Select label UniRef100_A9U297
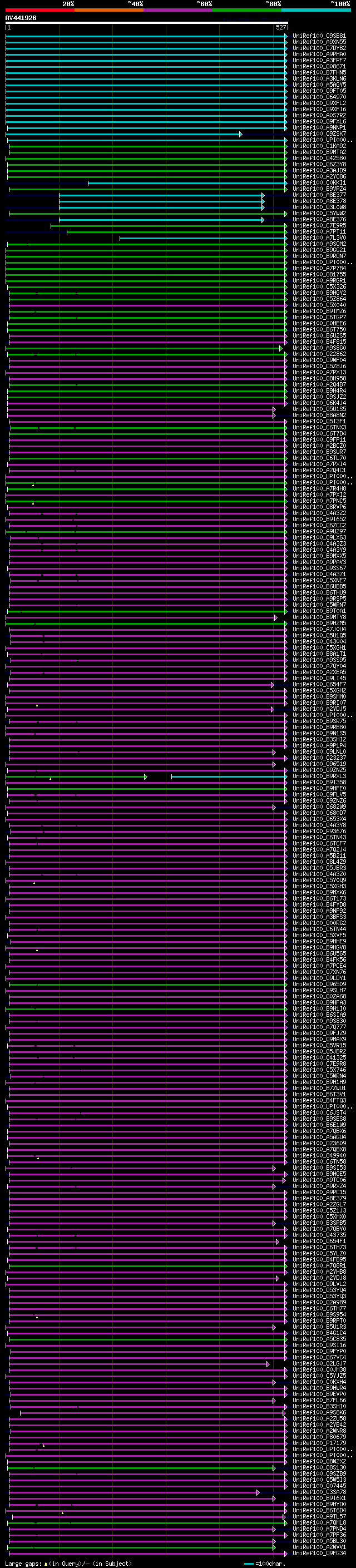The height and width of the screenshot is (1568, 356). (319, 531)
